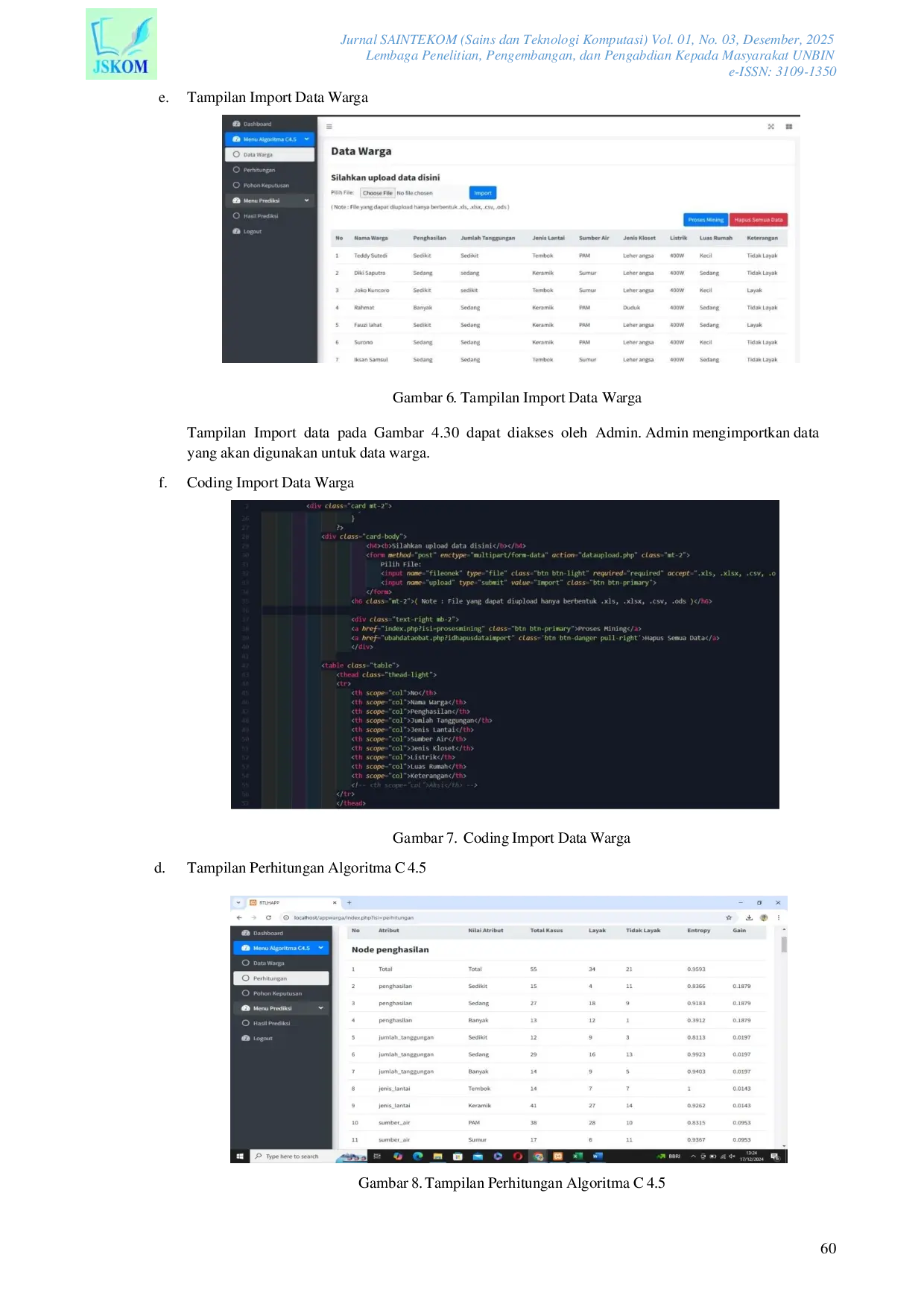
Task: Click the blue Proses Mining button
Action: click(705, 220)
